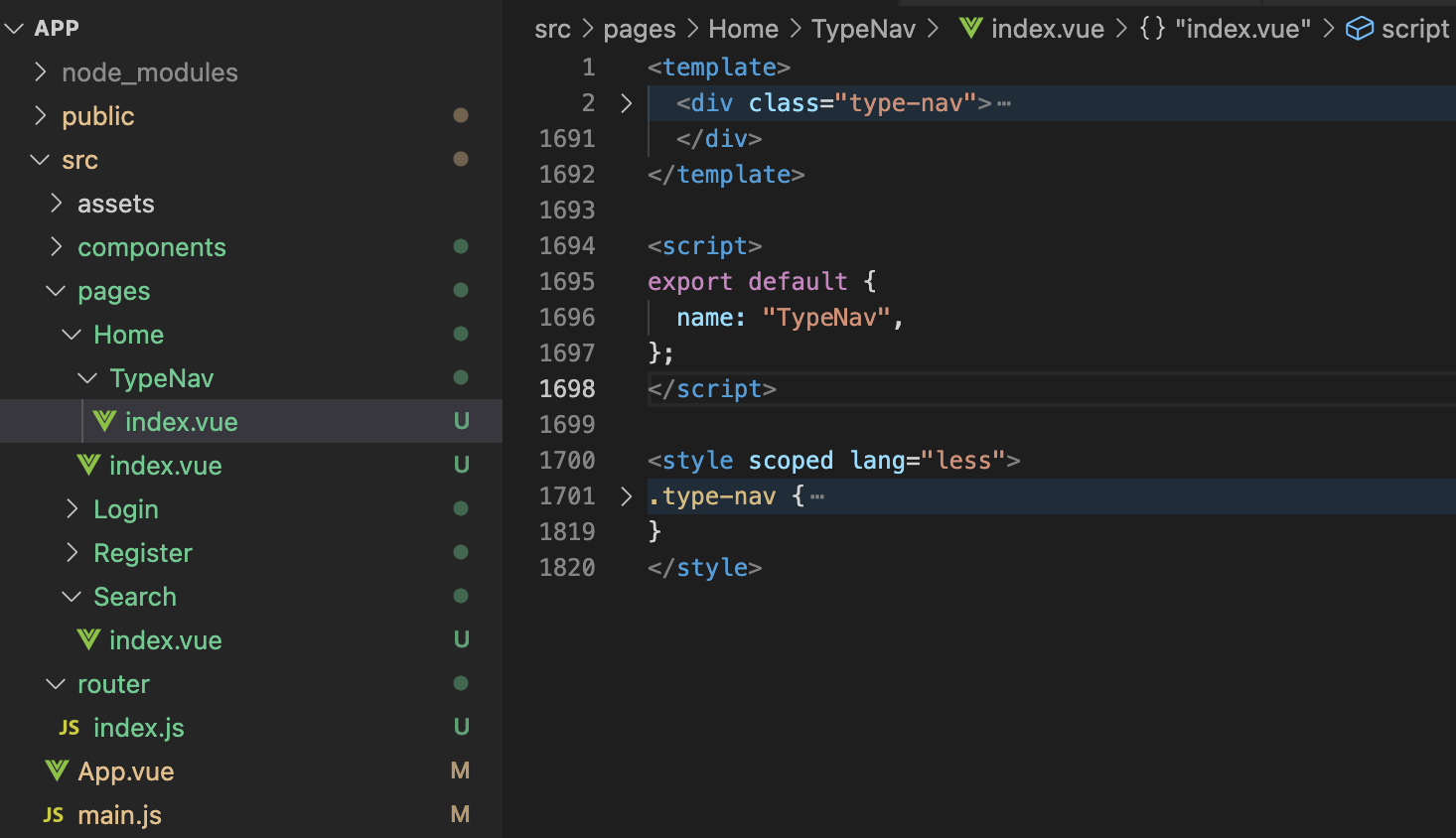
Task: Select the TypeNav breadcrumb segment
Action: click(x=863, y=29)
